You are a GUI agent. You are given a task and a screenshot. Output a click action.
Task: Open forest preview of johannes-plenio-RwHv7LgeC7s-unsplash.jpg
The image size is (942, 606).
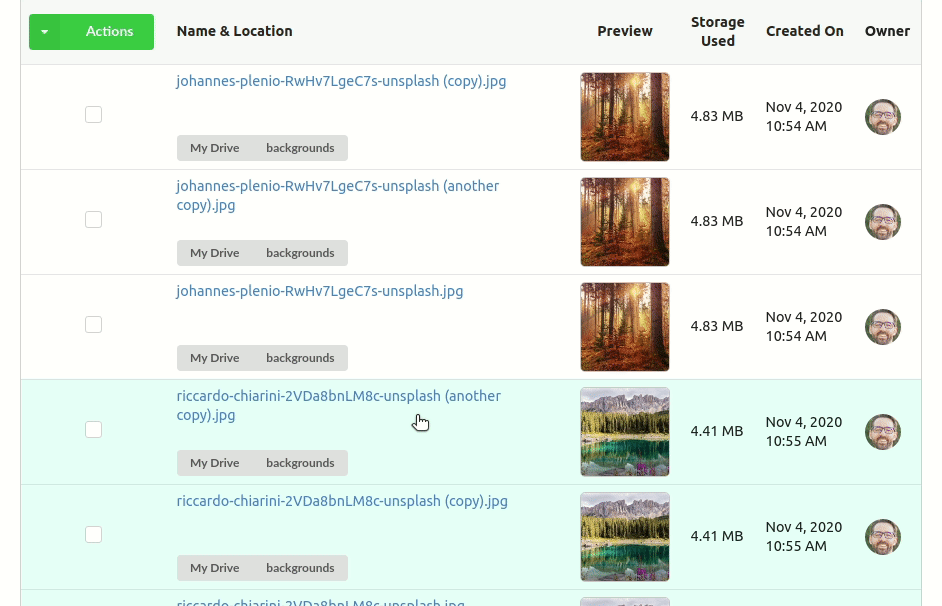[x=625, y=327]
